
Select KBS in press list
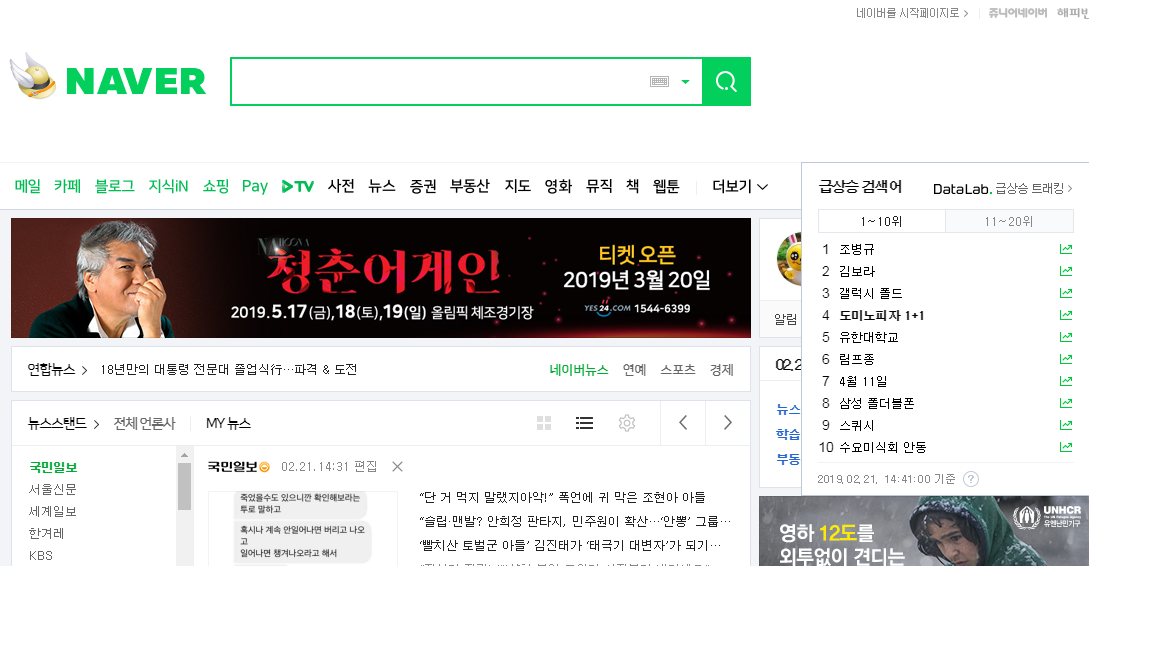(40, 555)
